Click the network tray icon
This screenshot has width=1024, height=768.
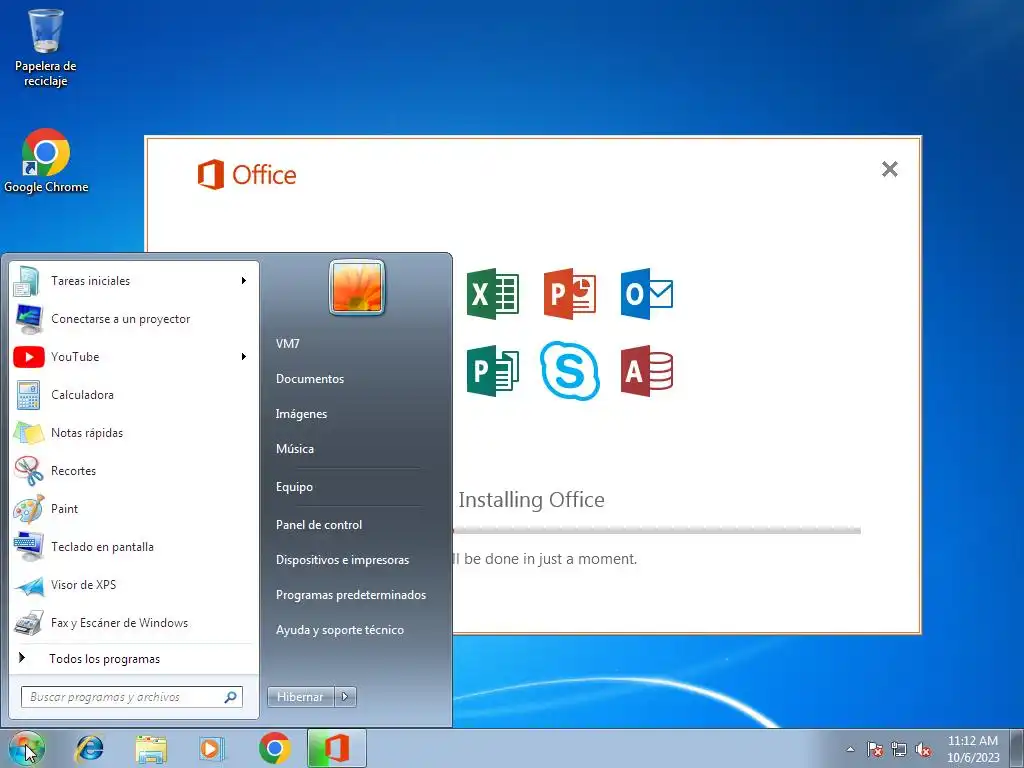tap(899, 749)
